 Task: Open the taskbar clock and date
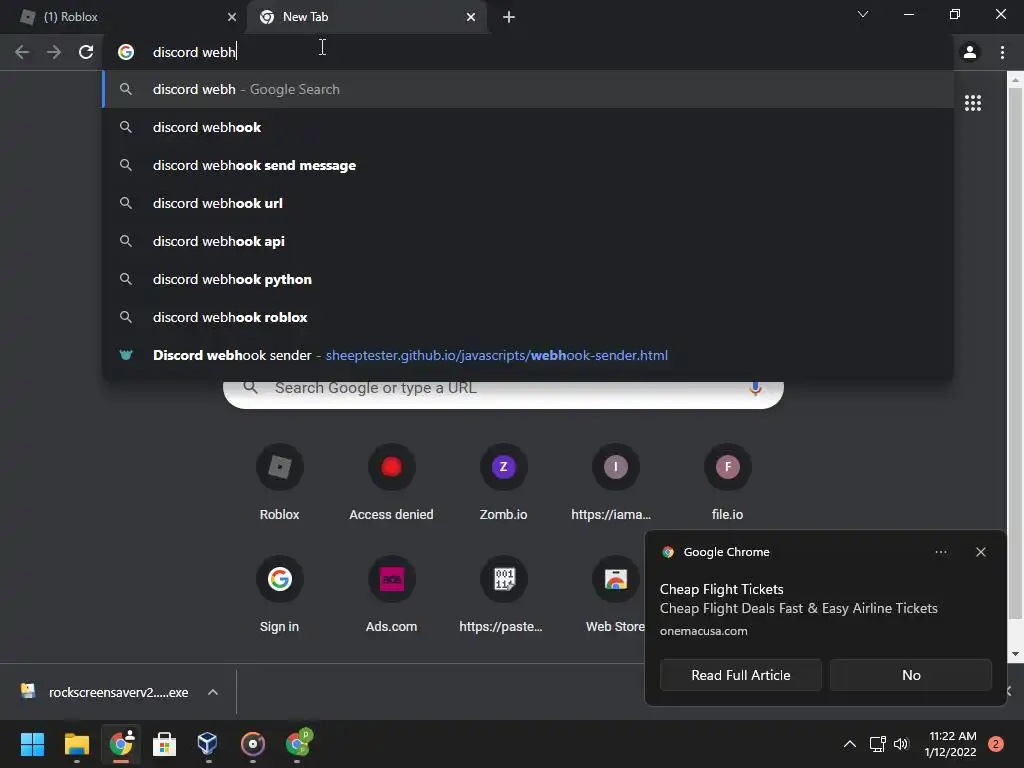[x=952, y=744]
